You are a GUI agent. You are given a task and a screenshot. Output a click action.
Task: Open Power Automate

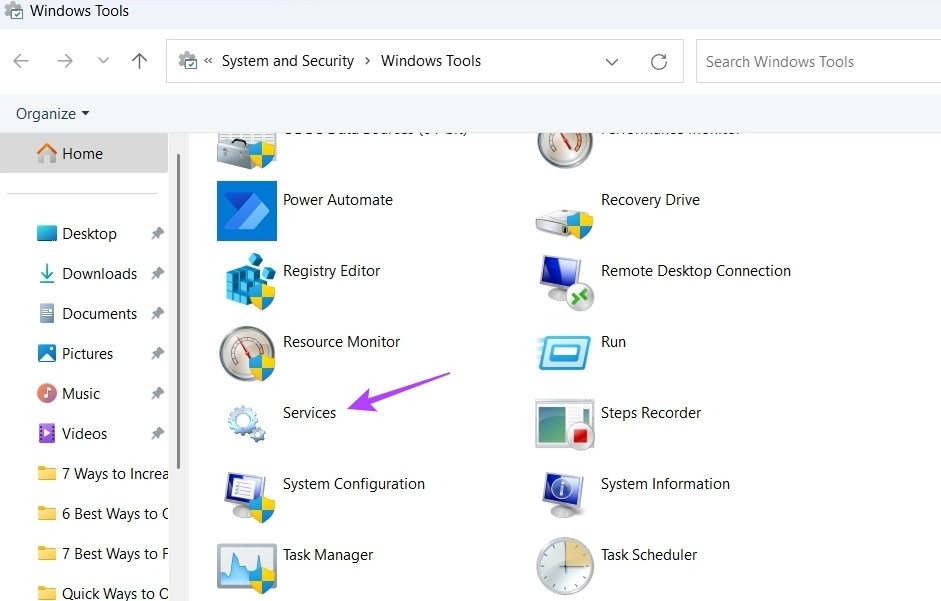point(338,199)
